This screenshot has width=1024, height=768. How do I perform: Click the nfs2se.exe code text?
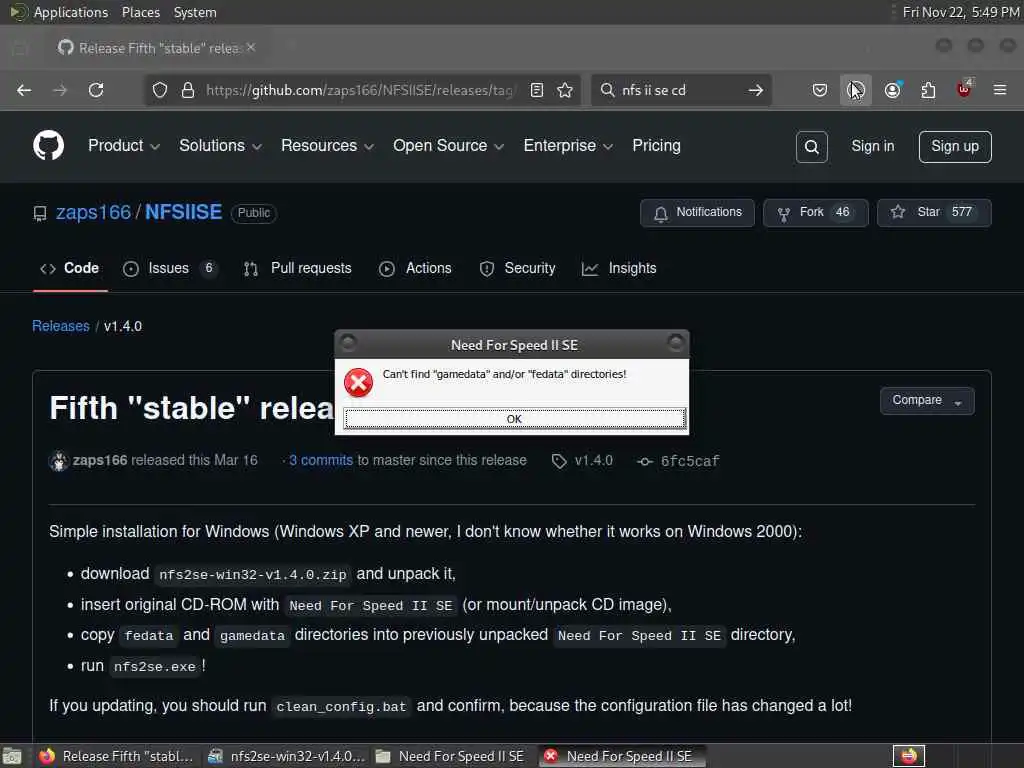[154, 667]
